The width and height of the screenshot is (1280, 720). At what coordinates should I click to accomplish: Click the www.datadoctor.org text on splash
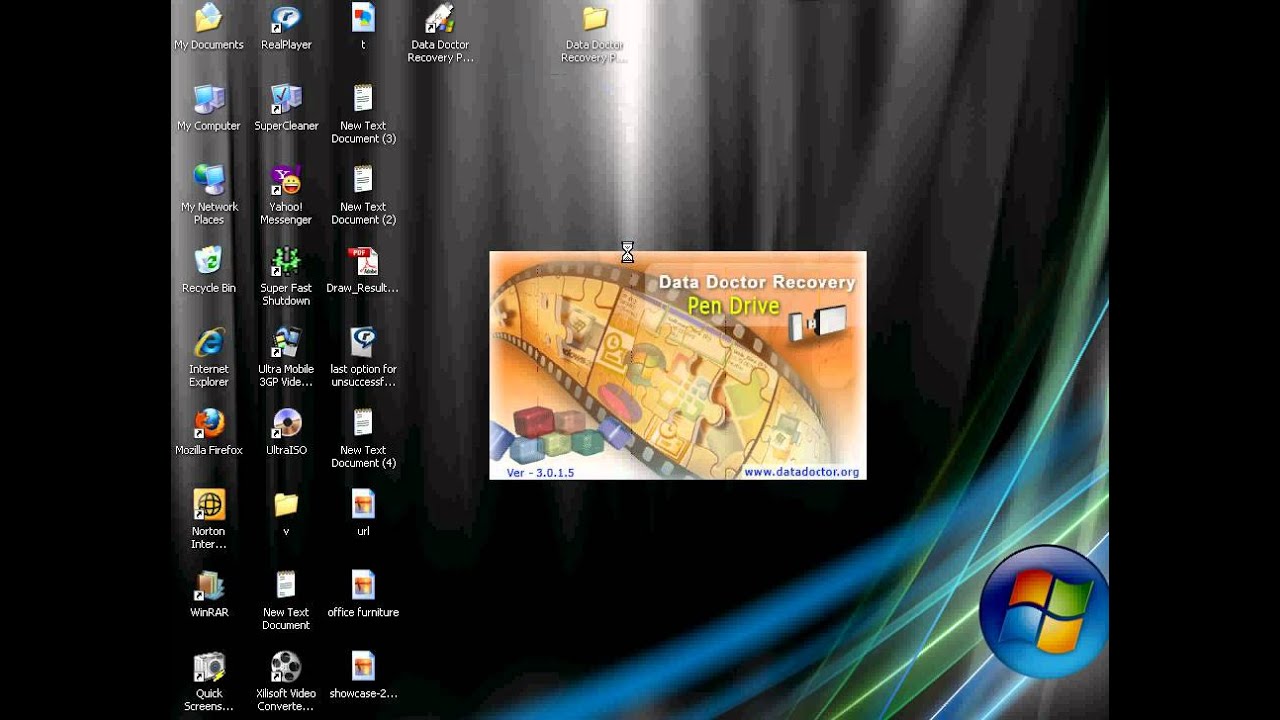[801, 472]
